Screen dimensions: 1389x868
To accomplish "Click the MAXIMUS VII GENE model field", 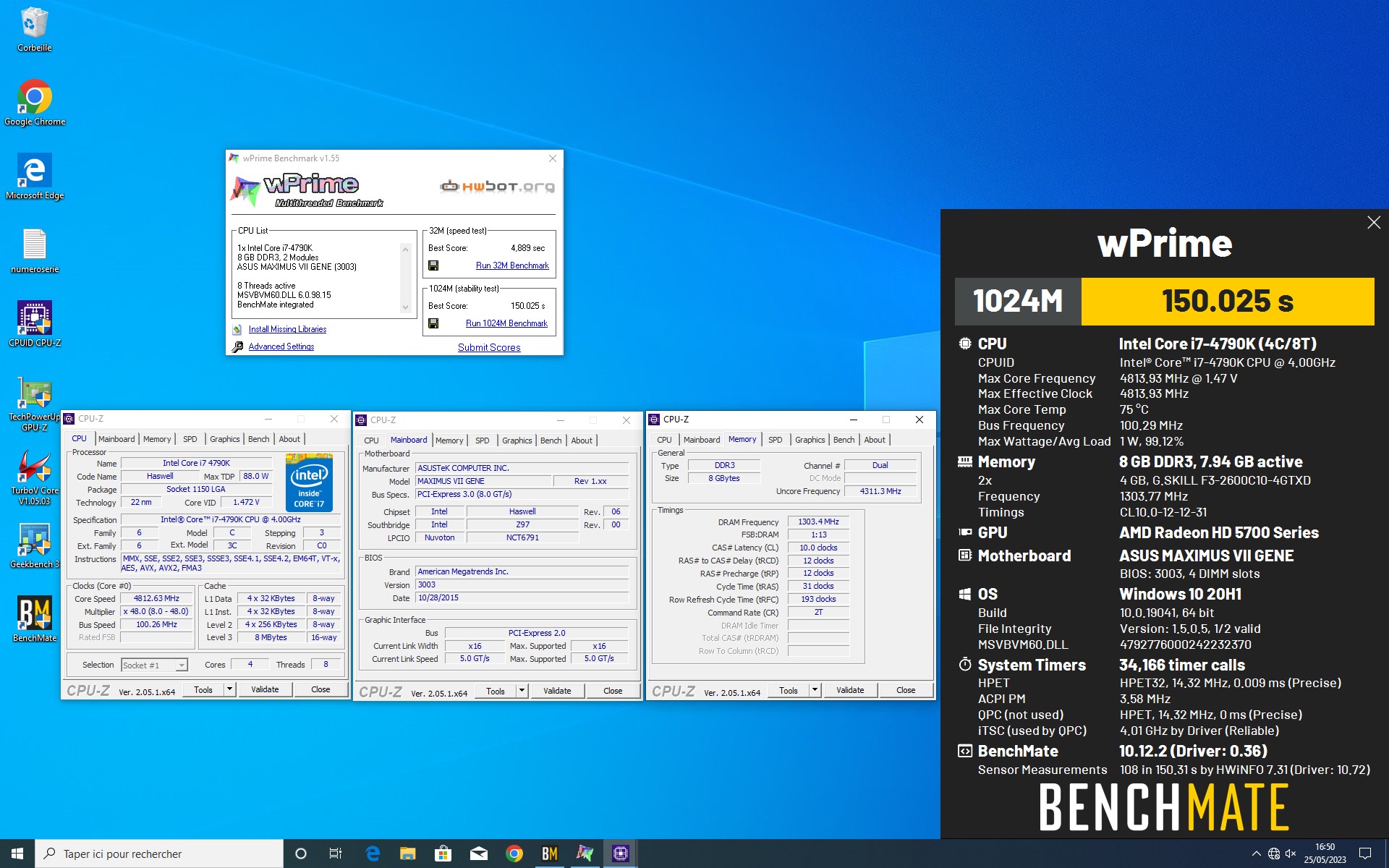I will (x=483, y=481).
